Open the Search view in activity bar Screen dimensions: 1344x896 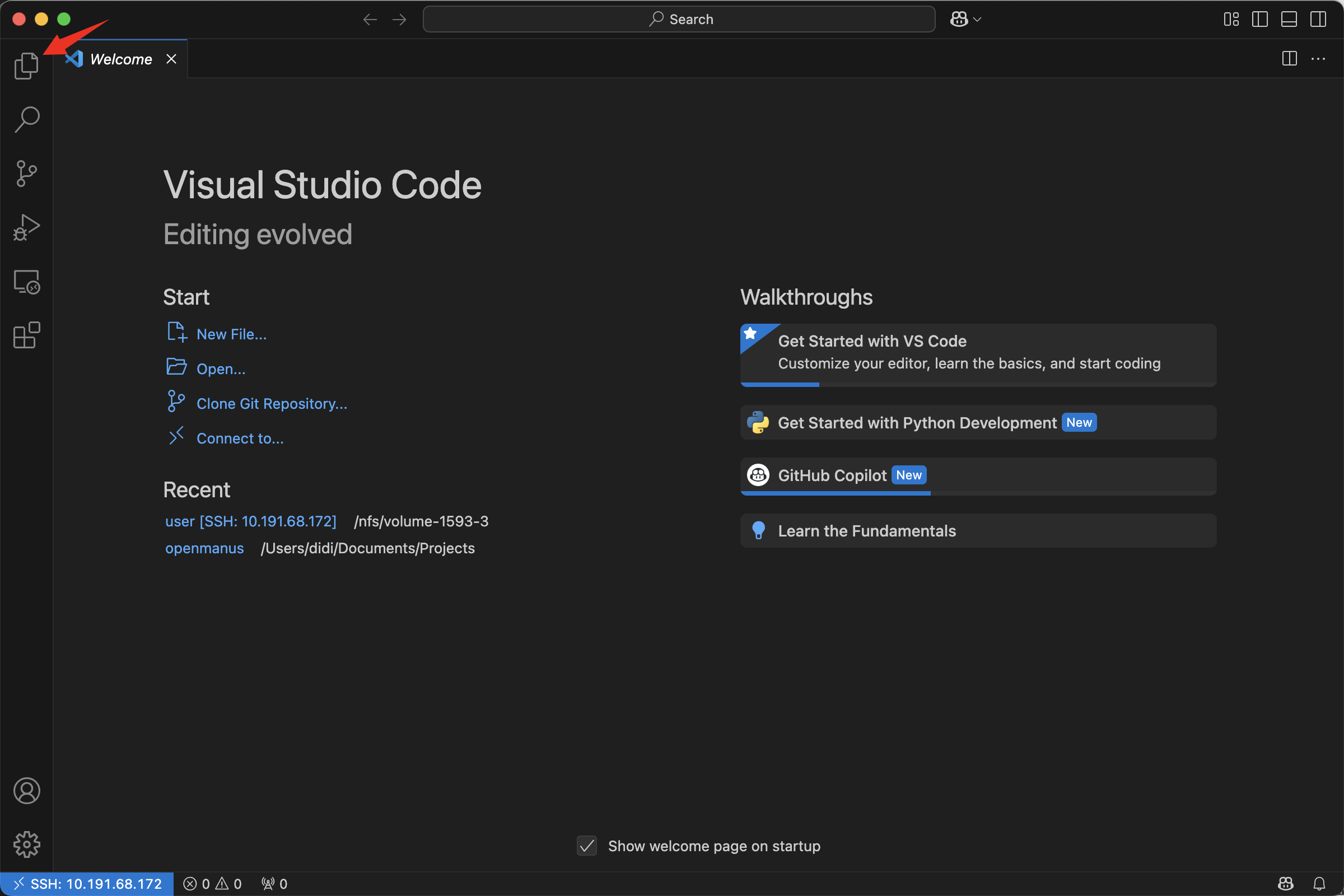[x=26, y=119]
